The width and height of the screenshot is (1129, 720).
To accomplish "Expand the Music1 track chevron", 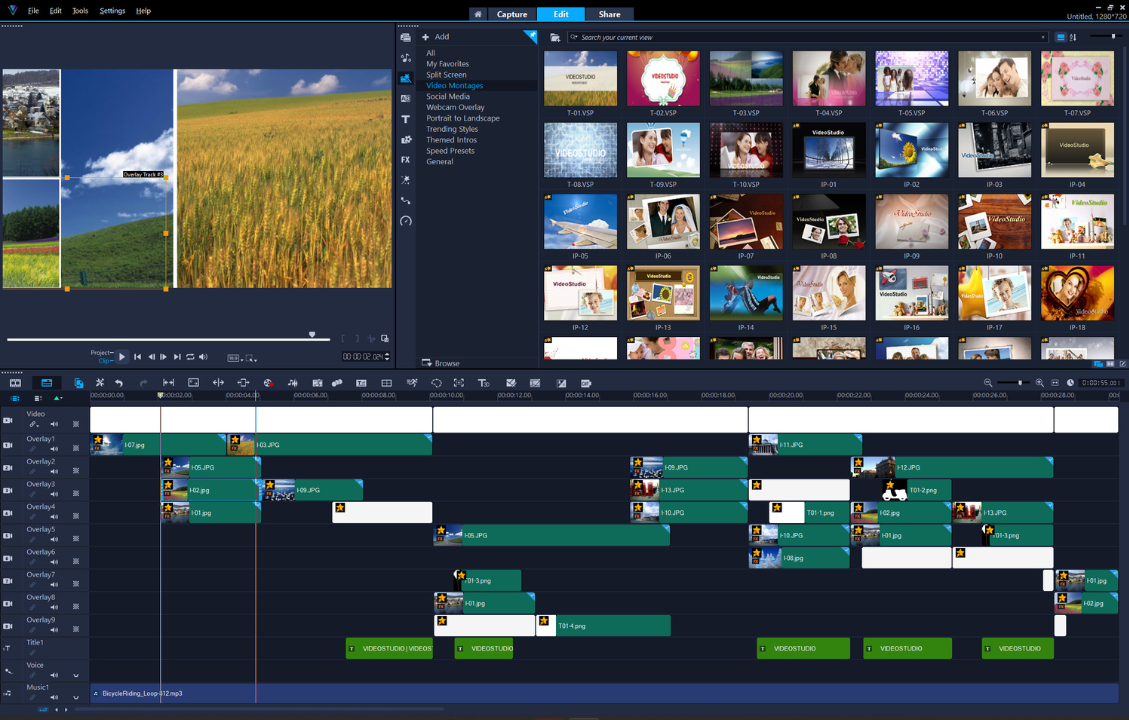I will coord(76,698).
